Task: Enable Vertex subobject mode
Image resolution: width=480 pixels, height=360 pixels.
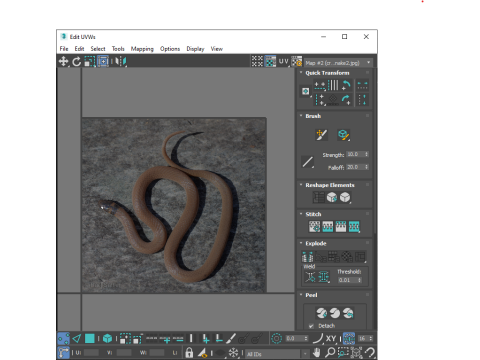Action: coord(63,339)
